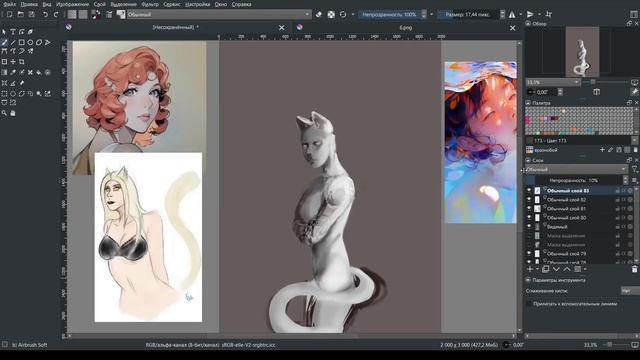
Task: Open the Слой menu
Action: tap(99, 4)
